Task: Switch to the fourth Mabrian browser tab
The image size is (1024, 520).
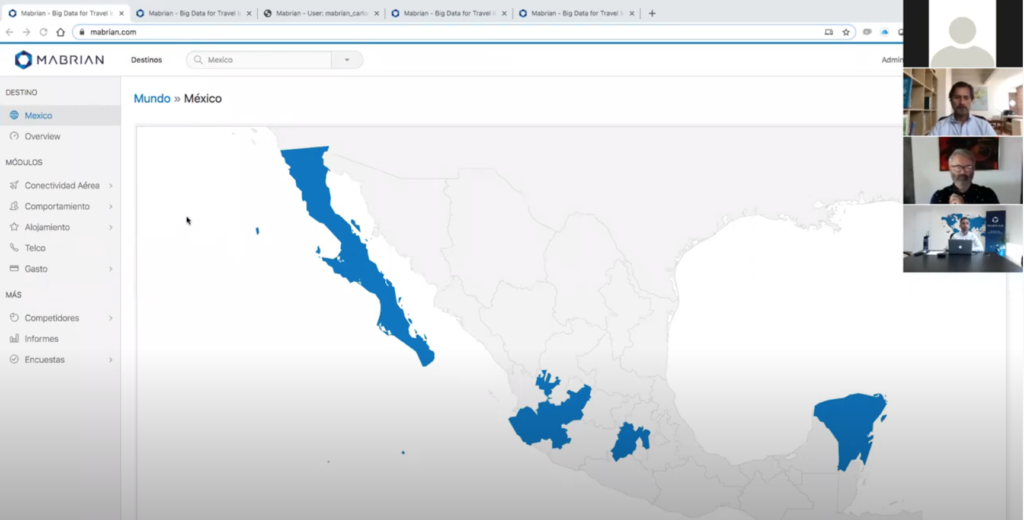Action: pyautogui.click(x=449, y=13)
